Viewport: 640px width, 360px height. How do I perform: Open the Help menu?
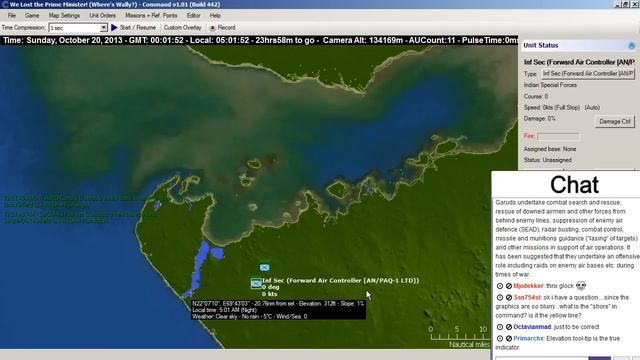coord(215,16)
